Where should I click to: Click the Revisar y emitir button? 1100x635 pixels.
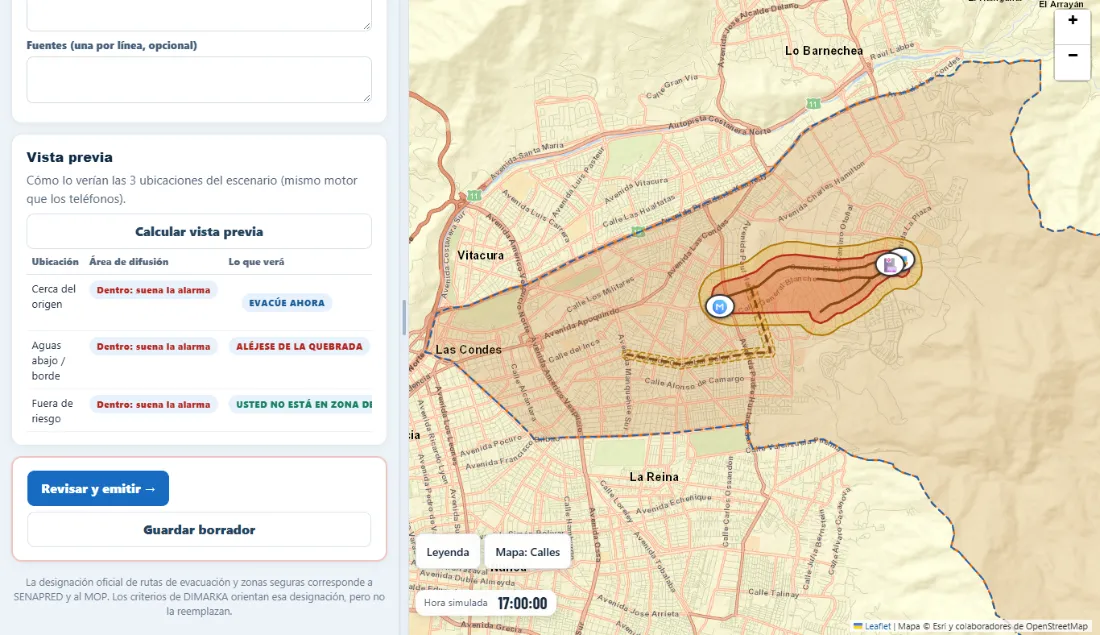[x=98, y=488]
